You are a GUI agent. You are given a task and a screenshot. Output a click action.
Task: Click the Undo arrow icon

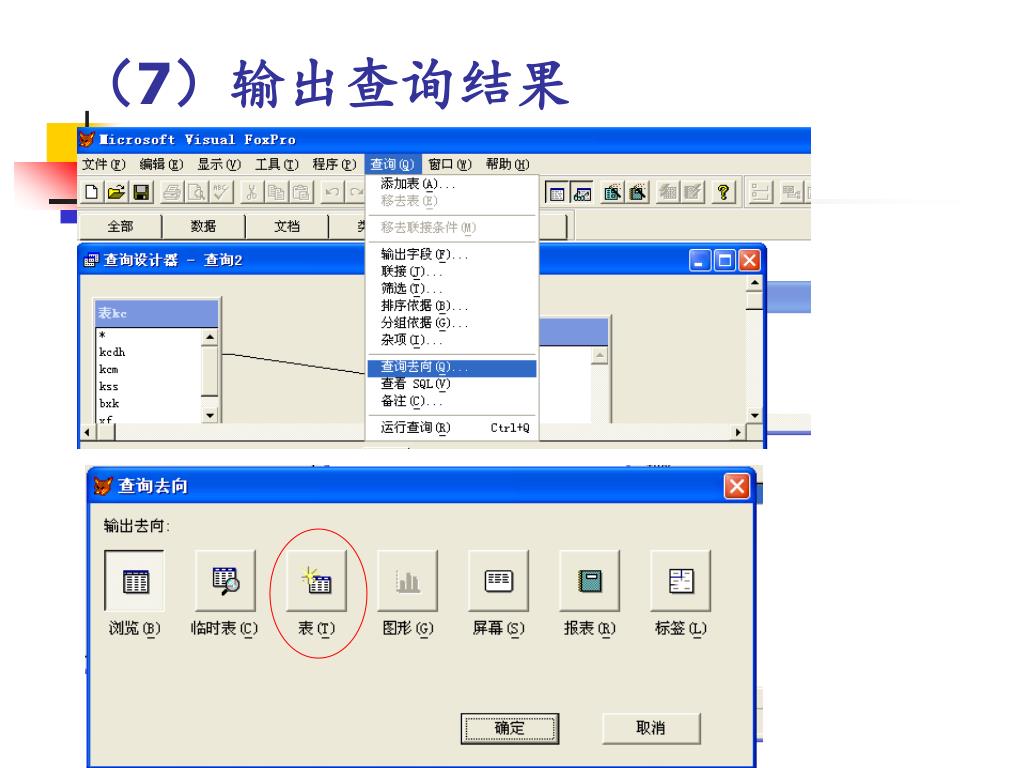tap(332, 192)
